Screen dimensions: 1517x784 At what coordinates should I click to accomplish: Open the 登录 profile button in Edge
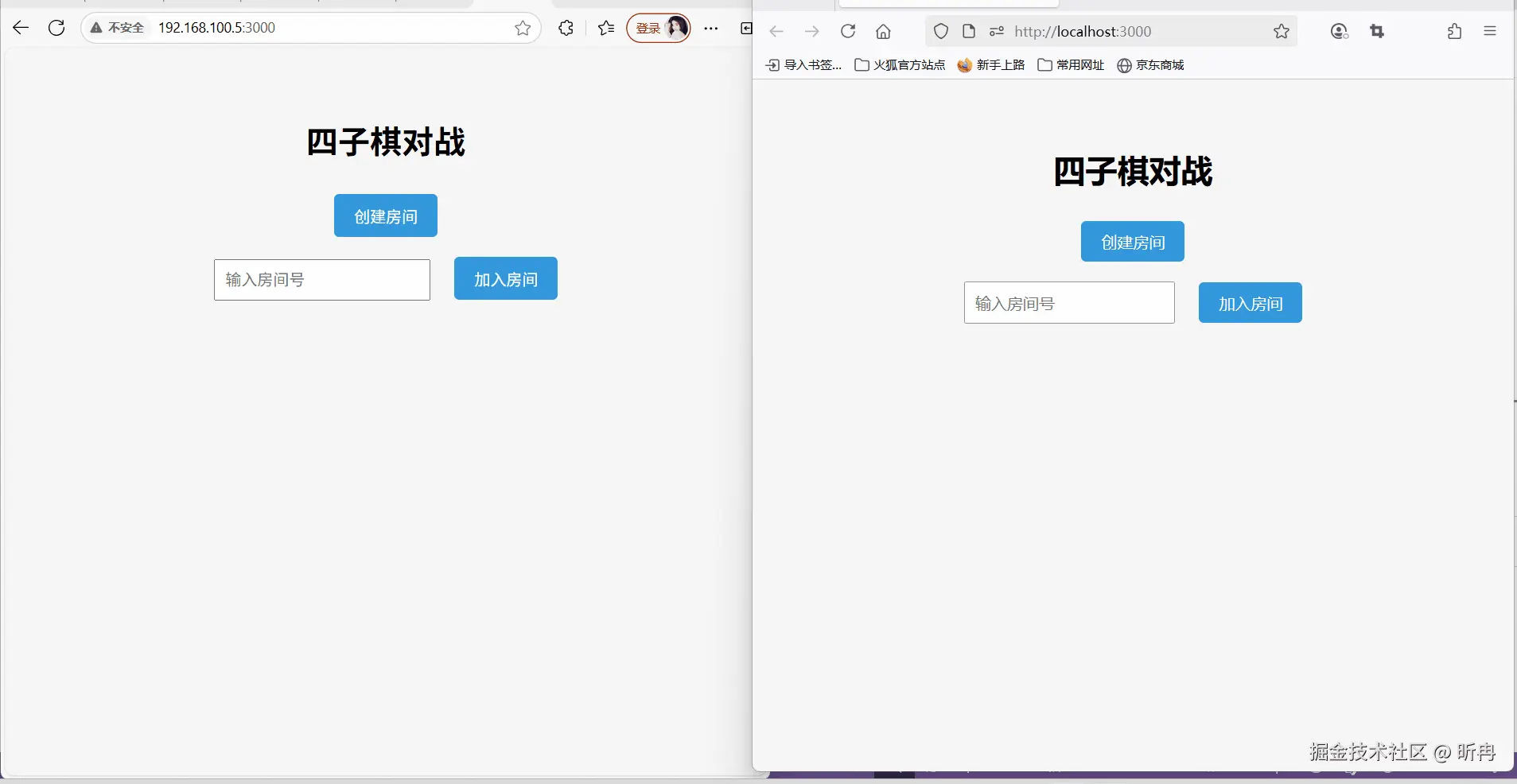coord(659,28)
